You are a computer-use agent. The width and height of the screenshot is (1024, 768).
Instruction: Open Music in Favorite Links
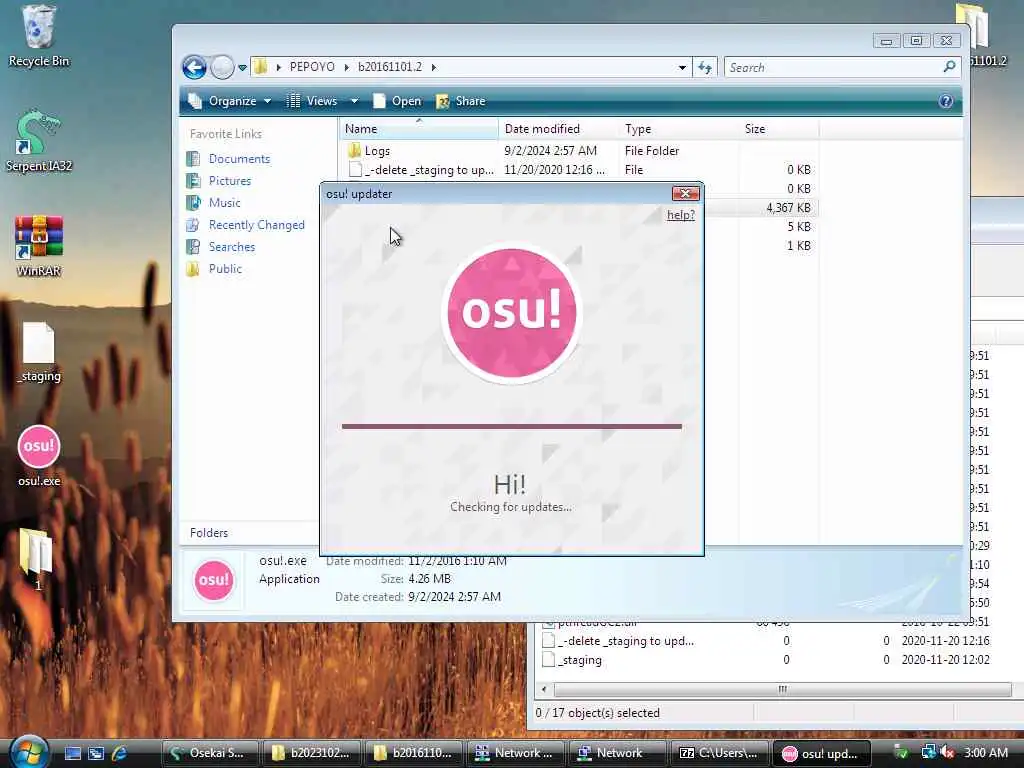pyautogui.click(x=224, y=203)
